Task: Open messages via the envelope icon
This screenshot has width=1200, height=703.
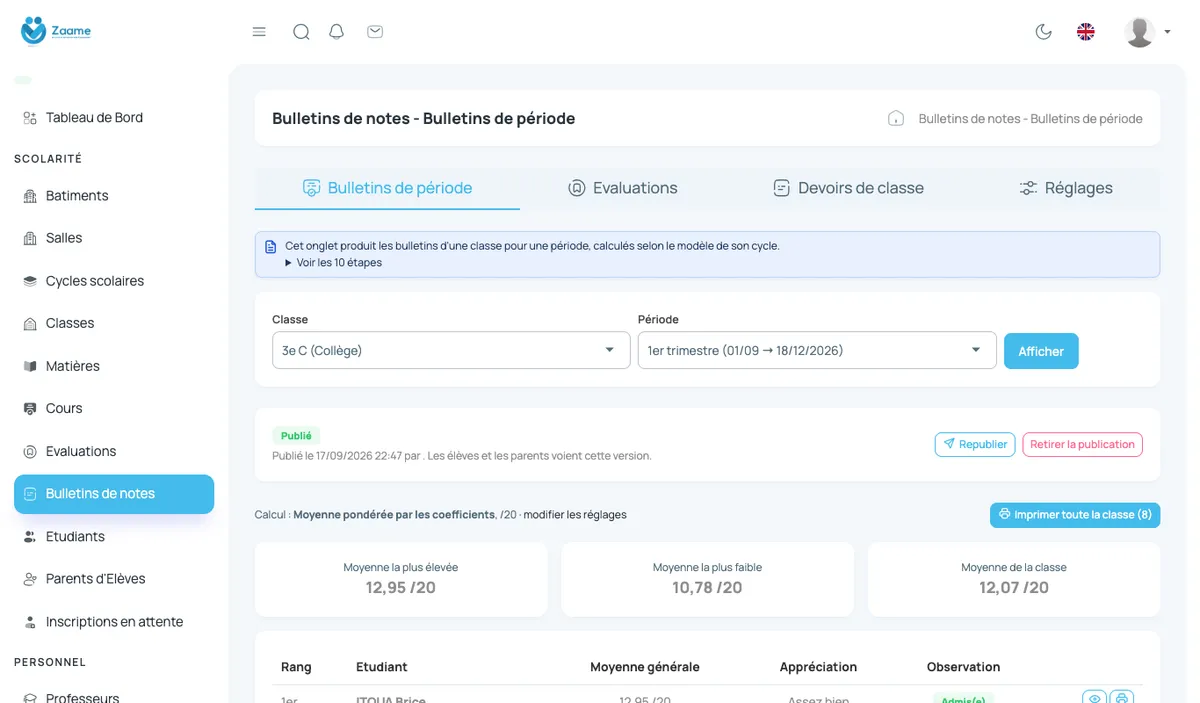Action: [x=375, y=32]
